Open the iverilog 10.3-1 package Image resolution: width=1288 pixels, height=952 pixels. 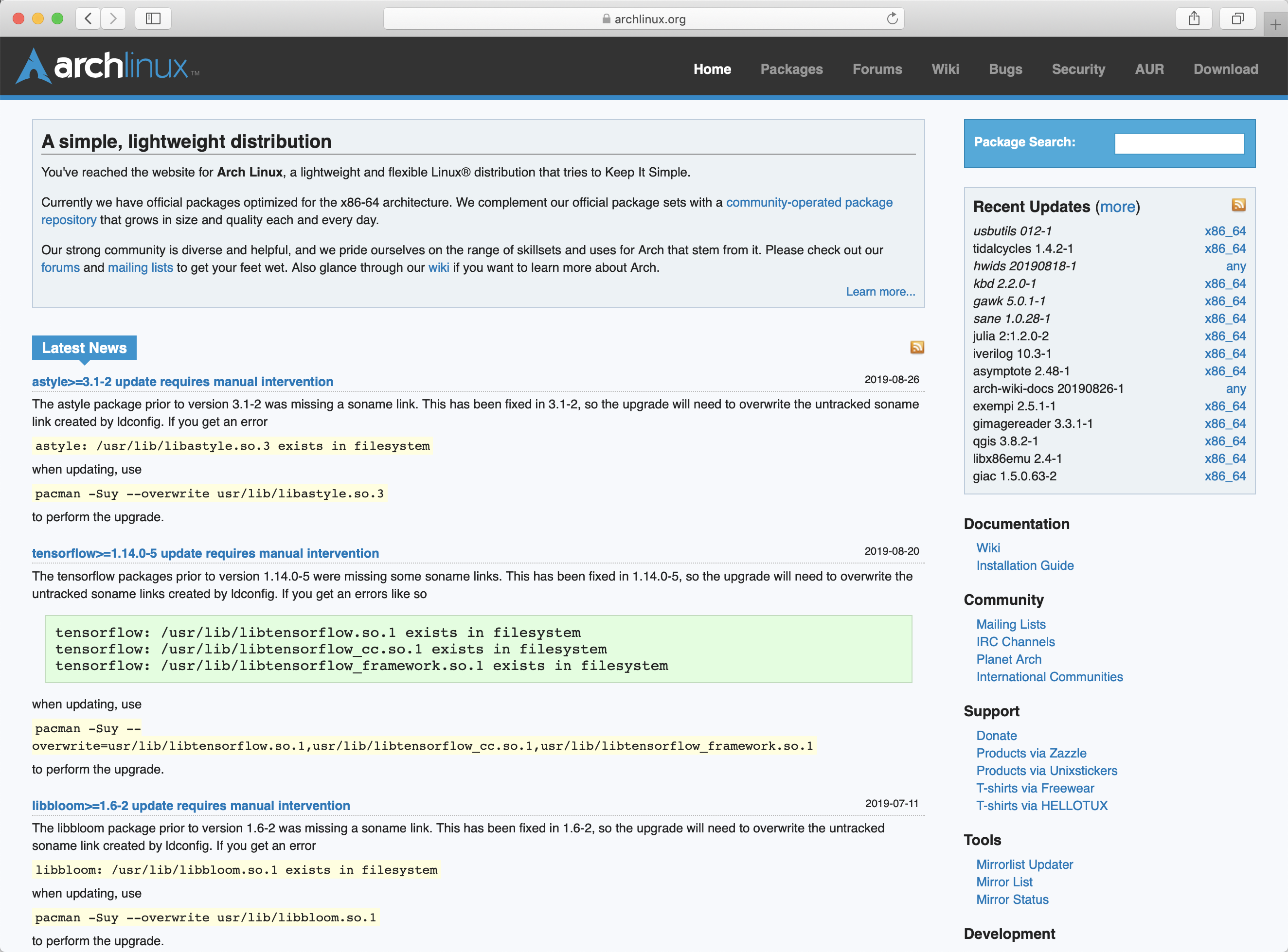pyautogui.click(x=1012, y=353)
